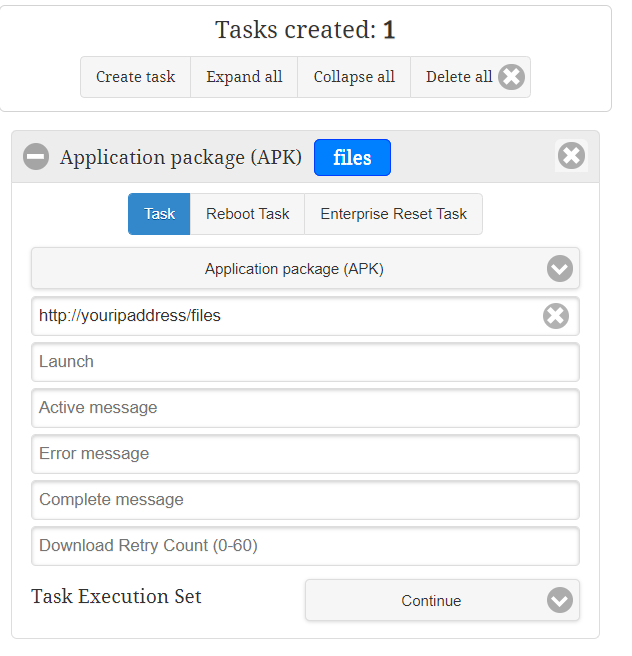Expand all tasks
The height and width of the screenshot is (656, 632).
click(x=244, y=77)
